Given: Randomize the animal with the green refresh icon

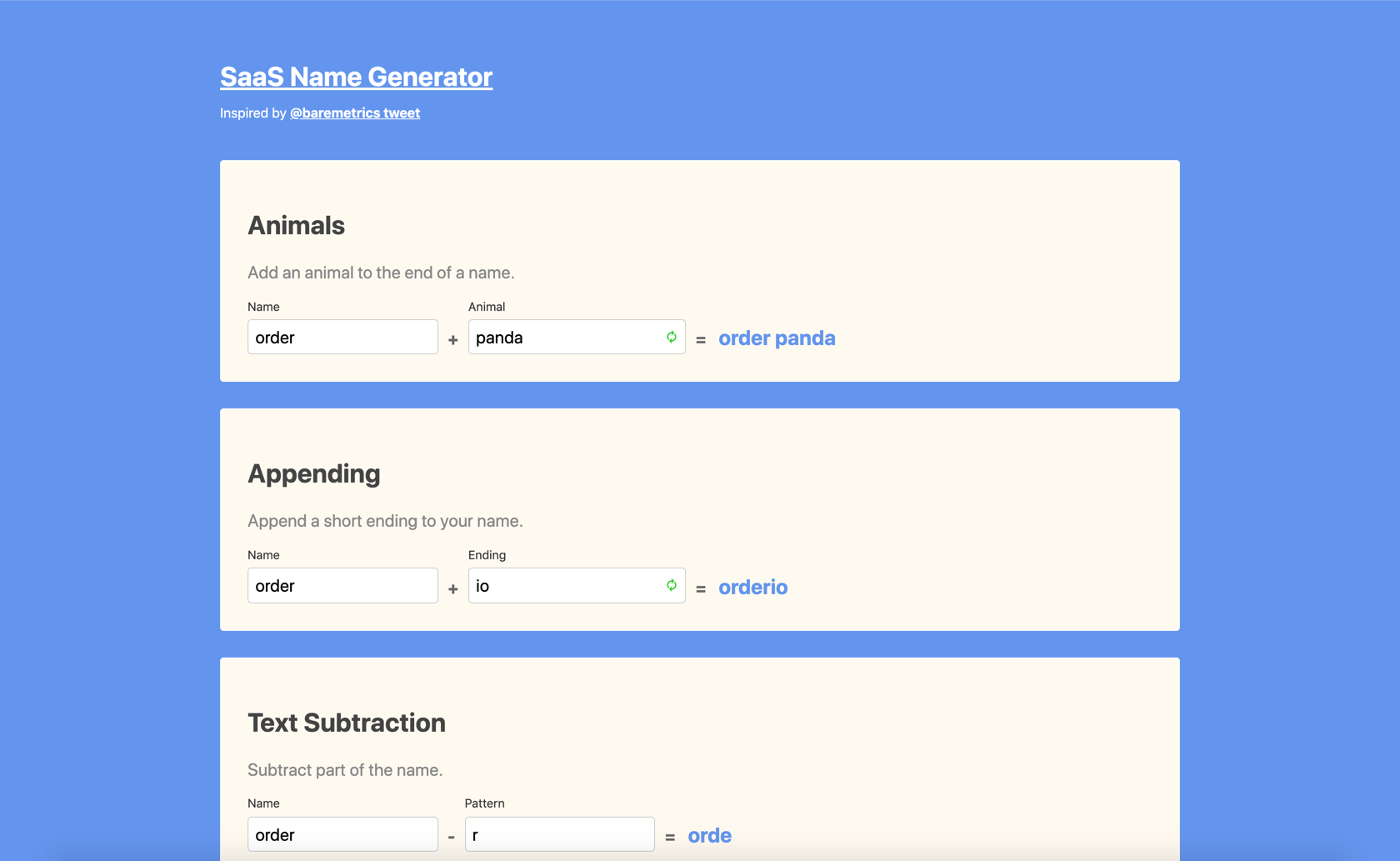Looking at the screenshot, I should (671, 337).
